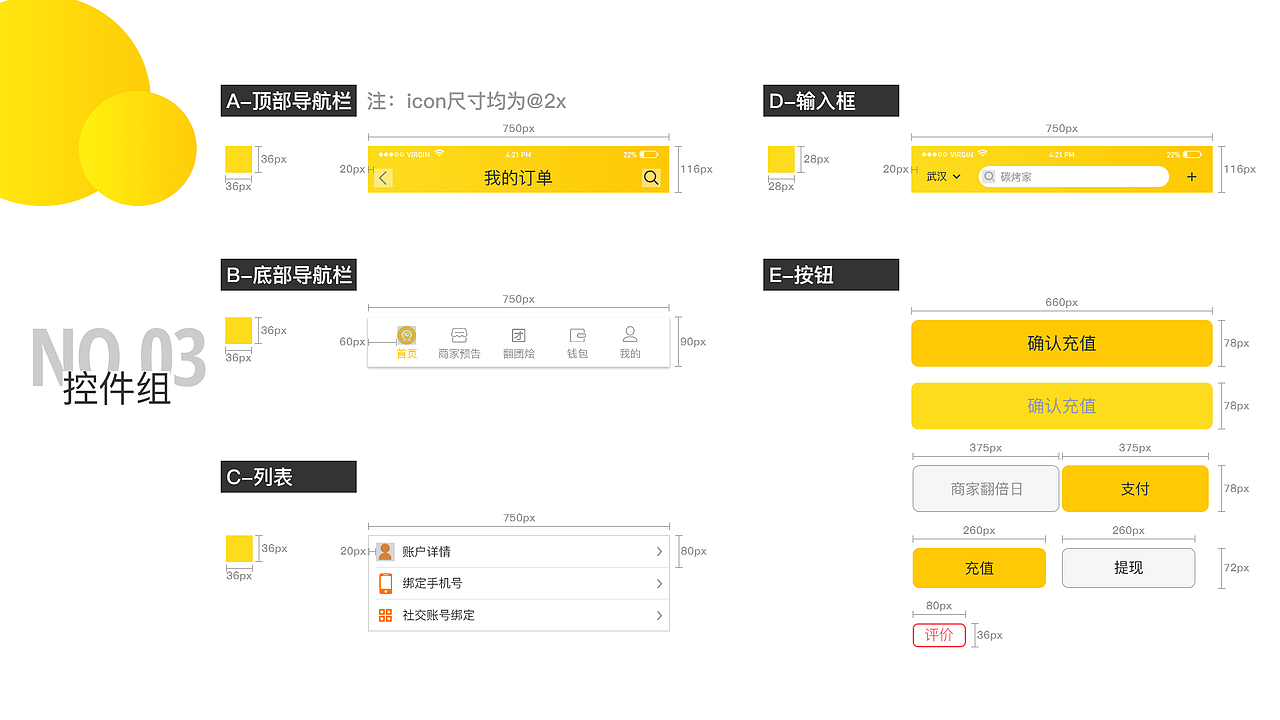Click the yellow color swatch beside the C-列表 specs
Screen dimensions: 1280x720
pos(238,550)
